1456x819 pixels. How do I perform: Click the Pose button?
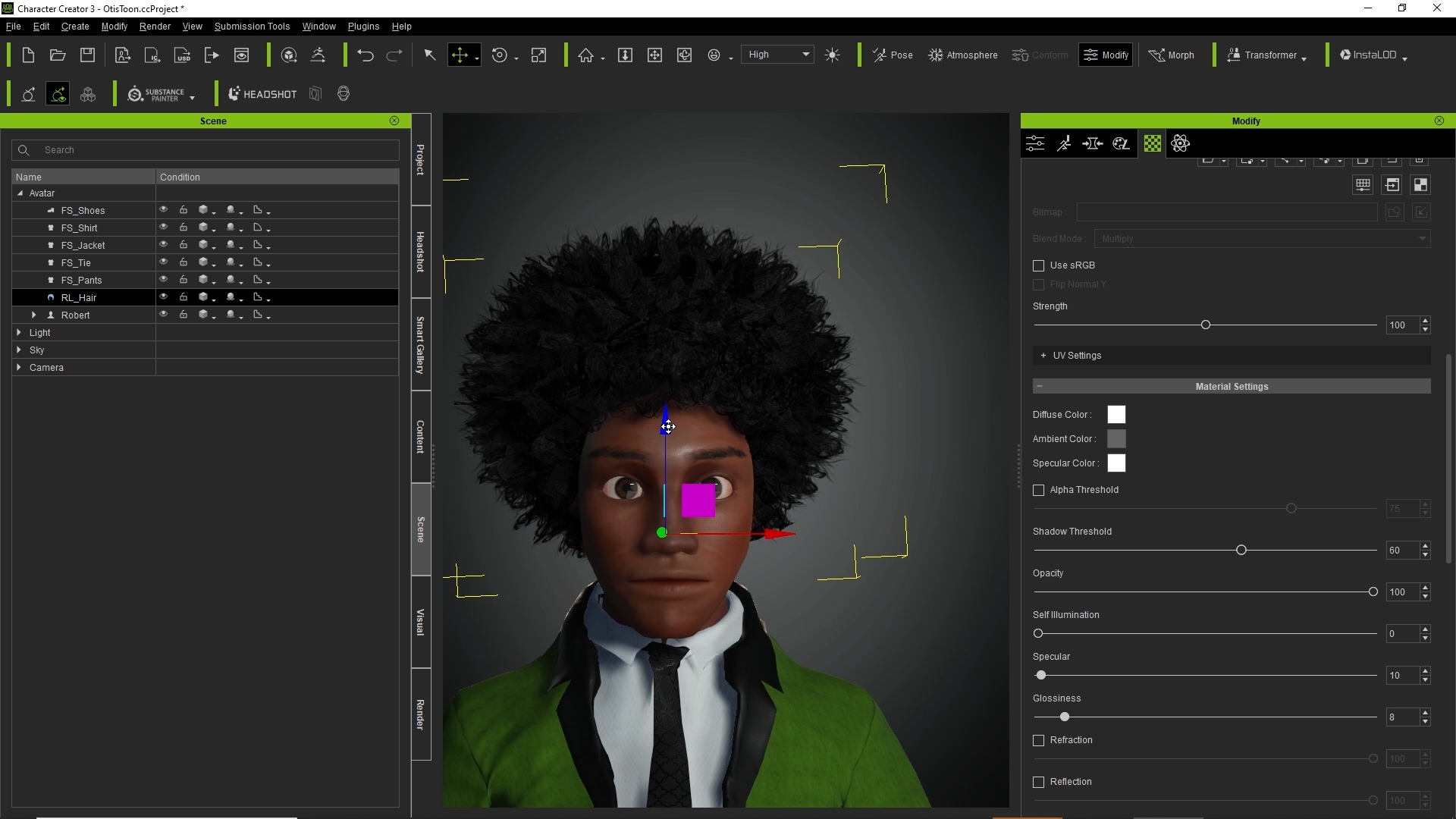click(x=893, y=55)
